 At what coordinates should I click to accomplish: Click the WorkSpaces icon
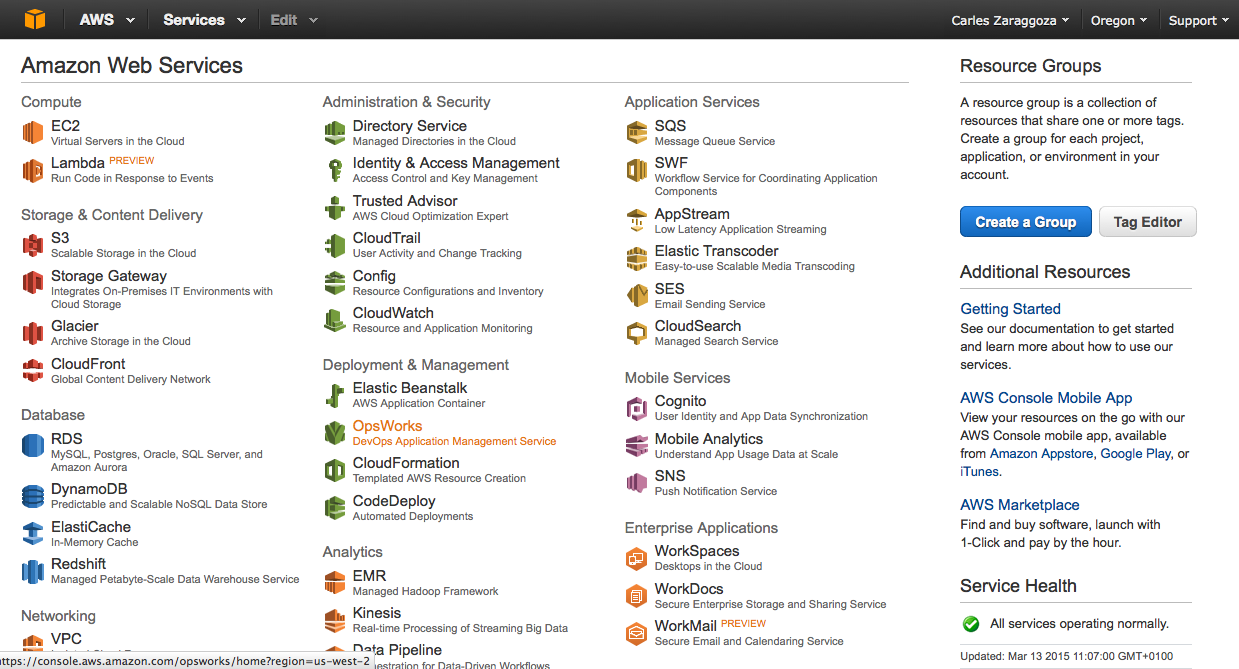tap(637, 558)
